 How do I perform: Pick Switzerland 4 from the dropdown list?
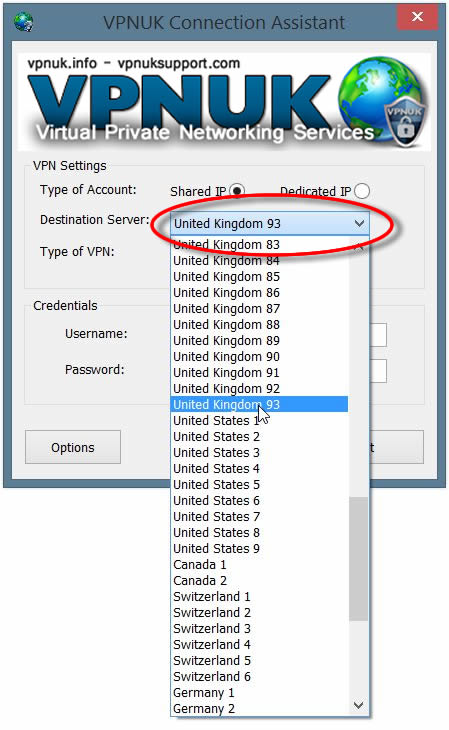coord(259,644)
